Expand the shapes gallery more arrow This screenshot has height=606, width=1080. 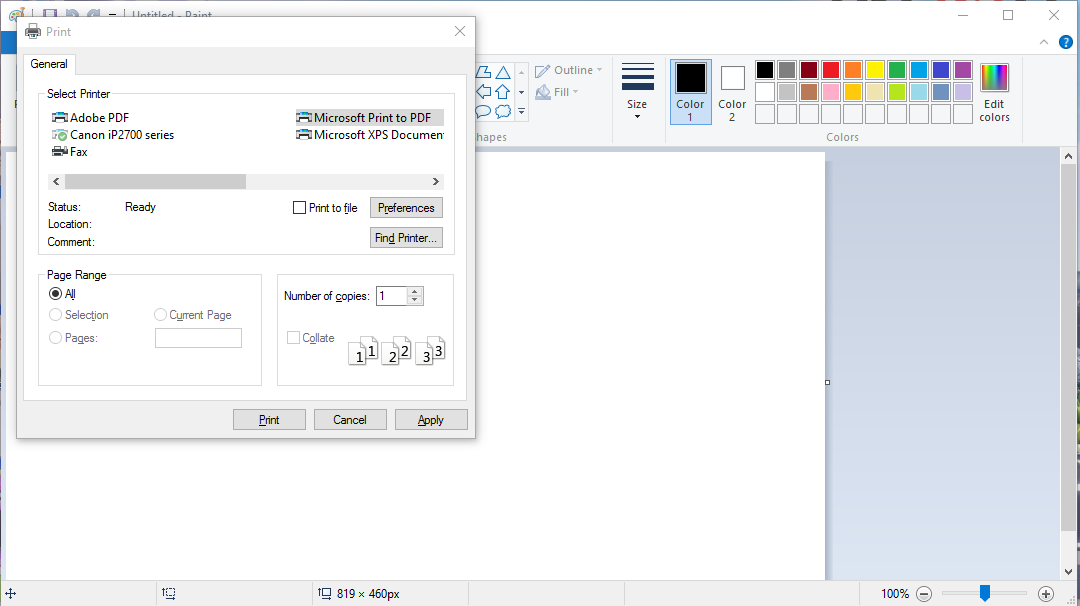(x=521, y=111)
